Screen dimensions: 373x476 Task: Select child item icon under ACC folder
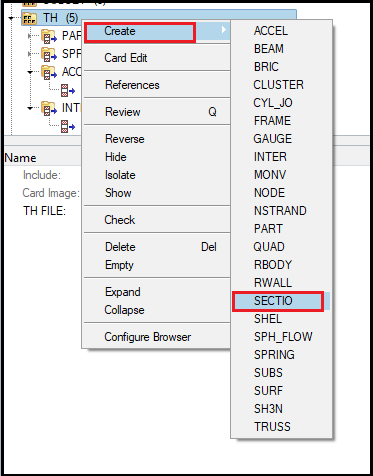68,90
